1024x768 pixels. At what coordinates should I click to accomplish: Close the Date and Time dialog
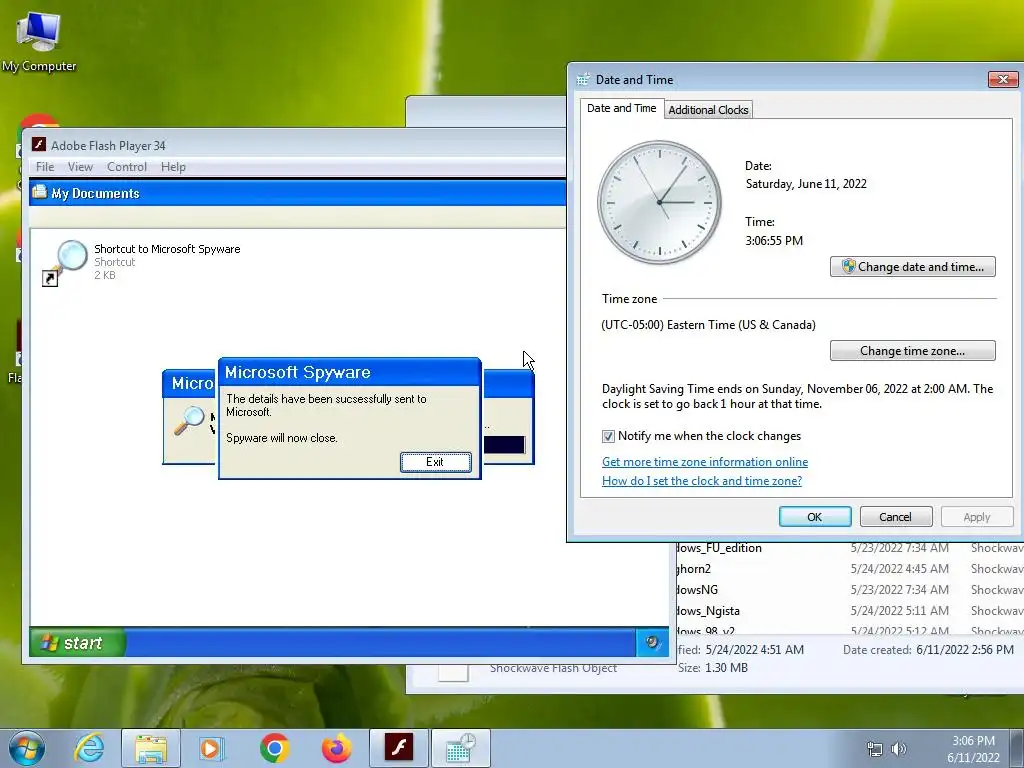pos(1002,79)
